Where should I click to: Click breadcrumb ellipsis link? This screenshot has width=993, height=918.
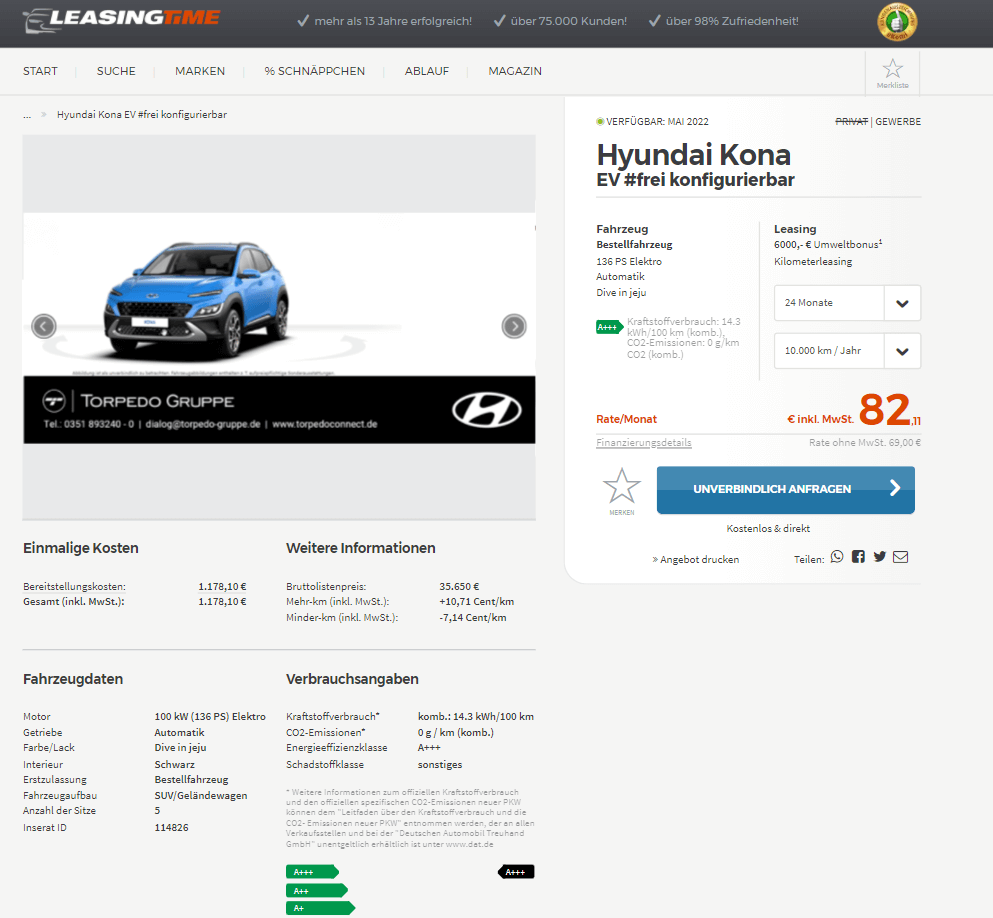coord(27,115)
